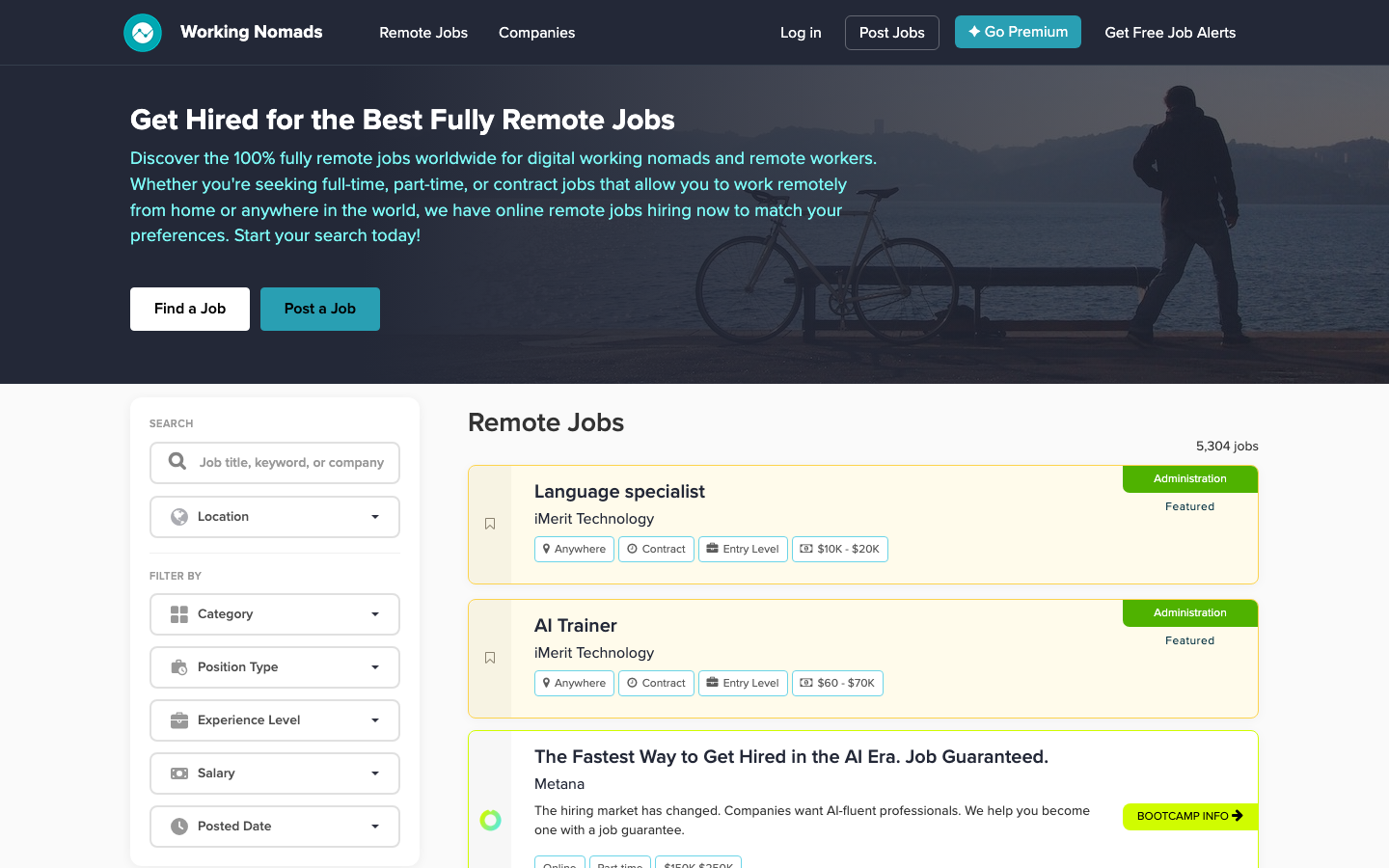Click Contract tag on Language specialist job
Viewport: 1389px width, 868px height.
pyautogui.click(x=656, y=549)
